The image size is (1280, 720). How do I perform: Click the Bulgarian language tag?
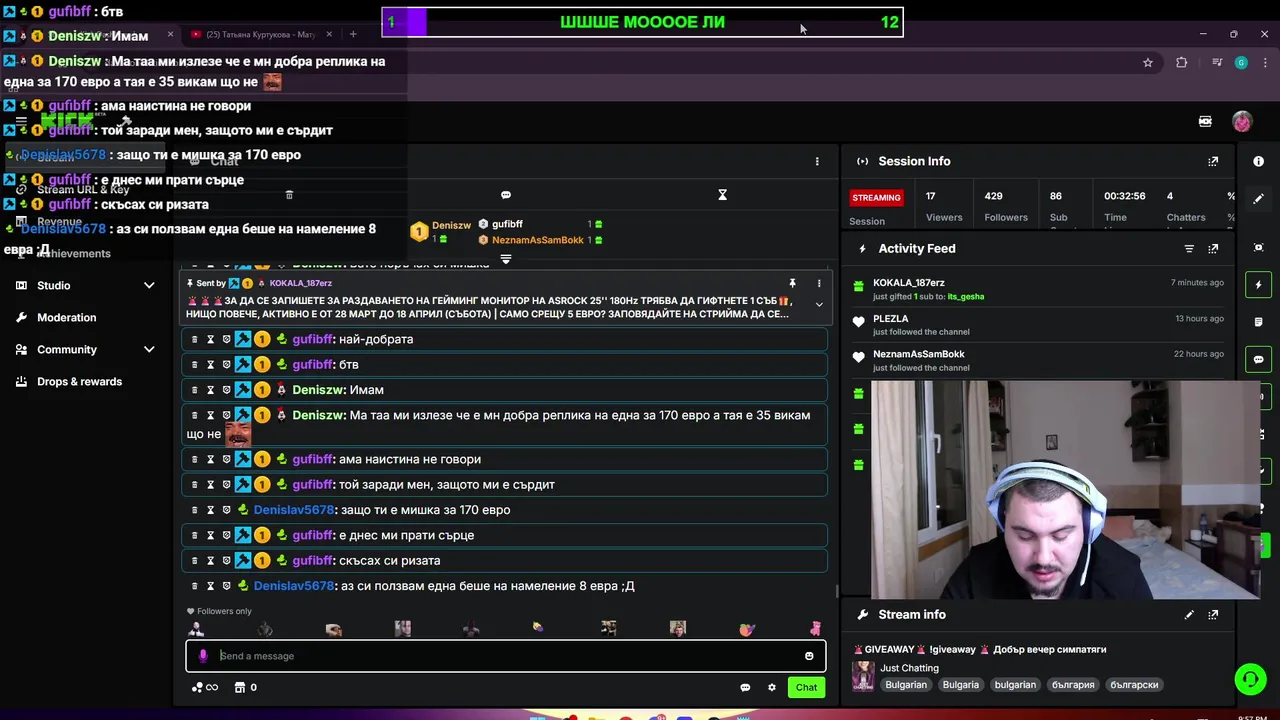click(906, 685)
